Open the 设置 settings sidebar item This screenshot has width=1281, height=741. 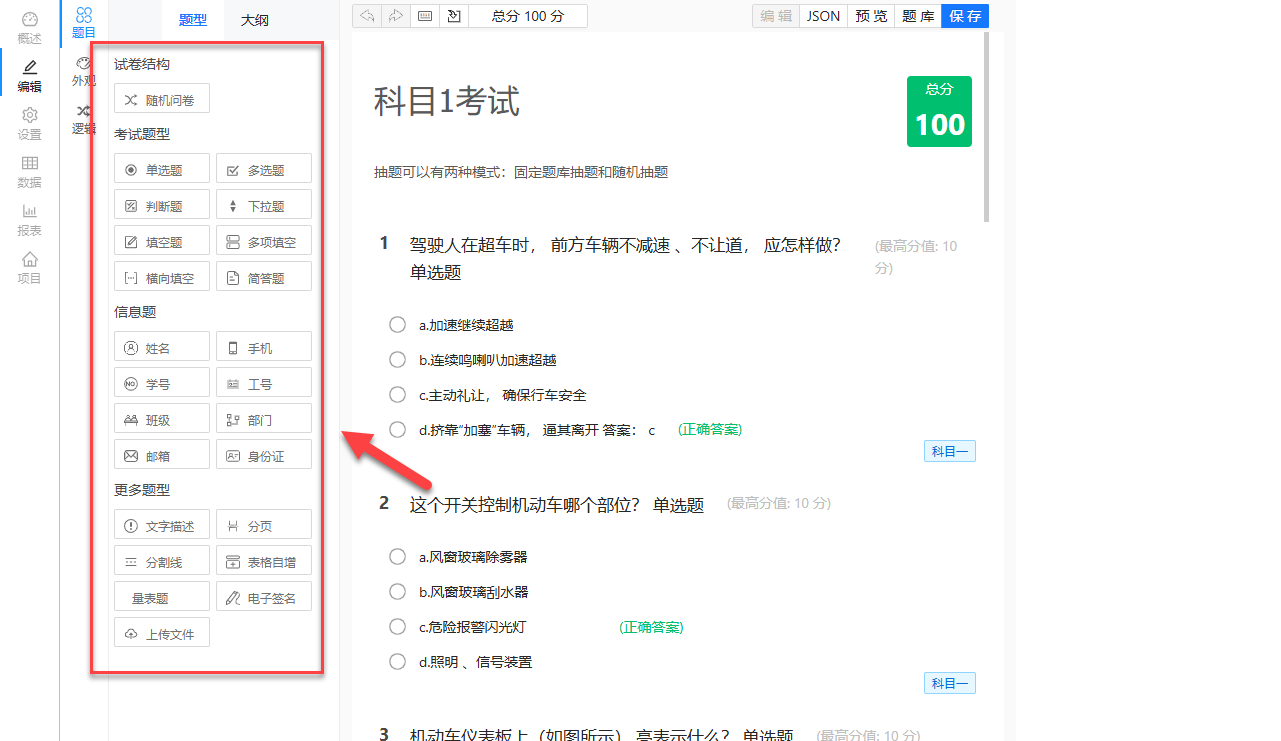point(30,124)
